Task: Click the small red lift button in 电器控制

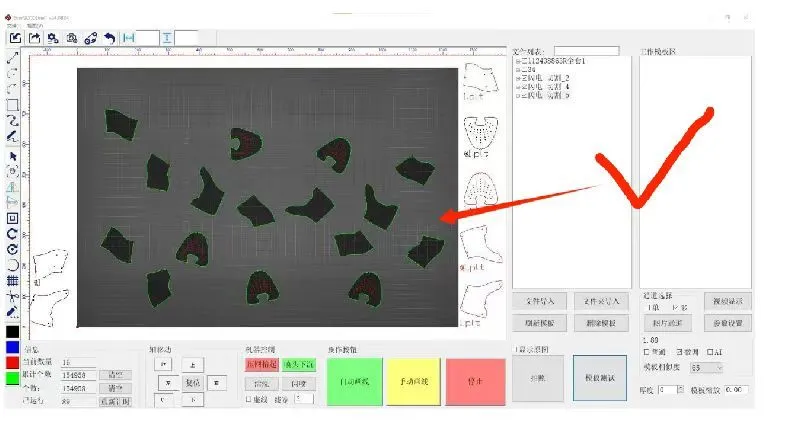Action: [262, 364]
